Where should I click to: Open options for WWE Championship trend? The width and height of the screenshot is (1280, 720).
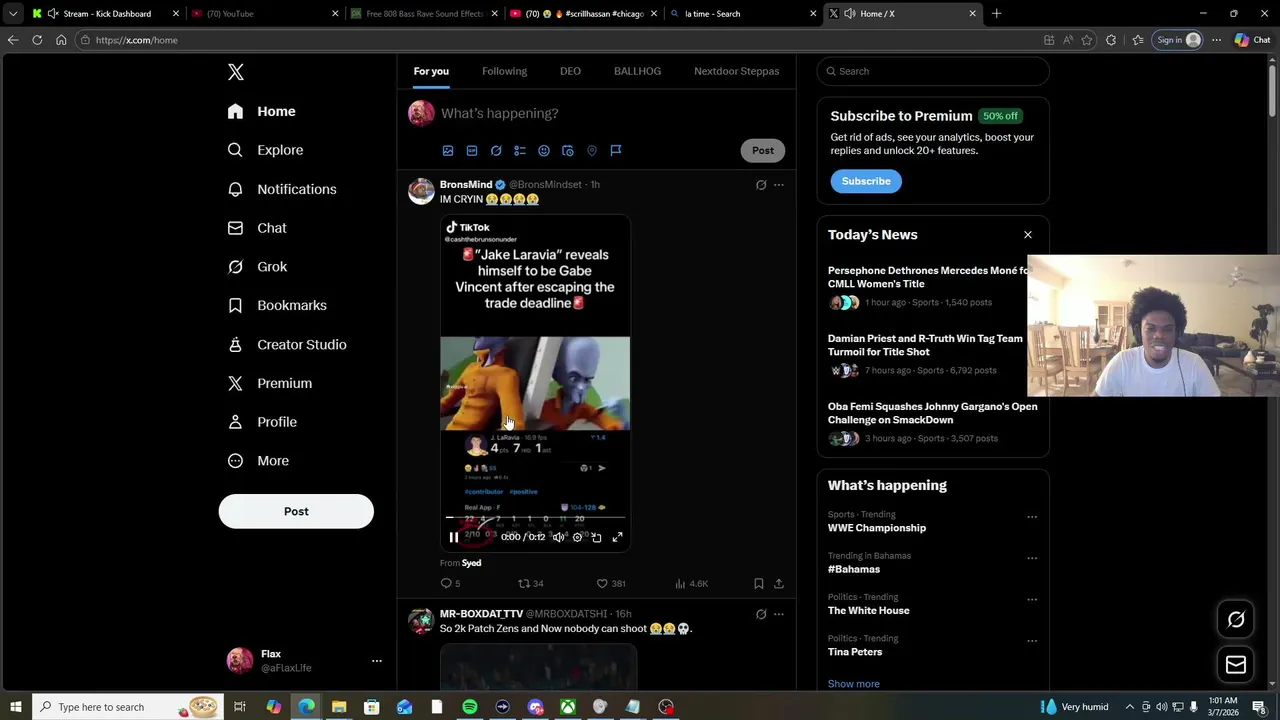[1032, 517]
